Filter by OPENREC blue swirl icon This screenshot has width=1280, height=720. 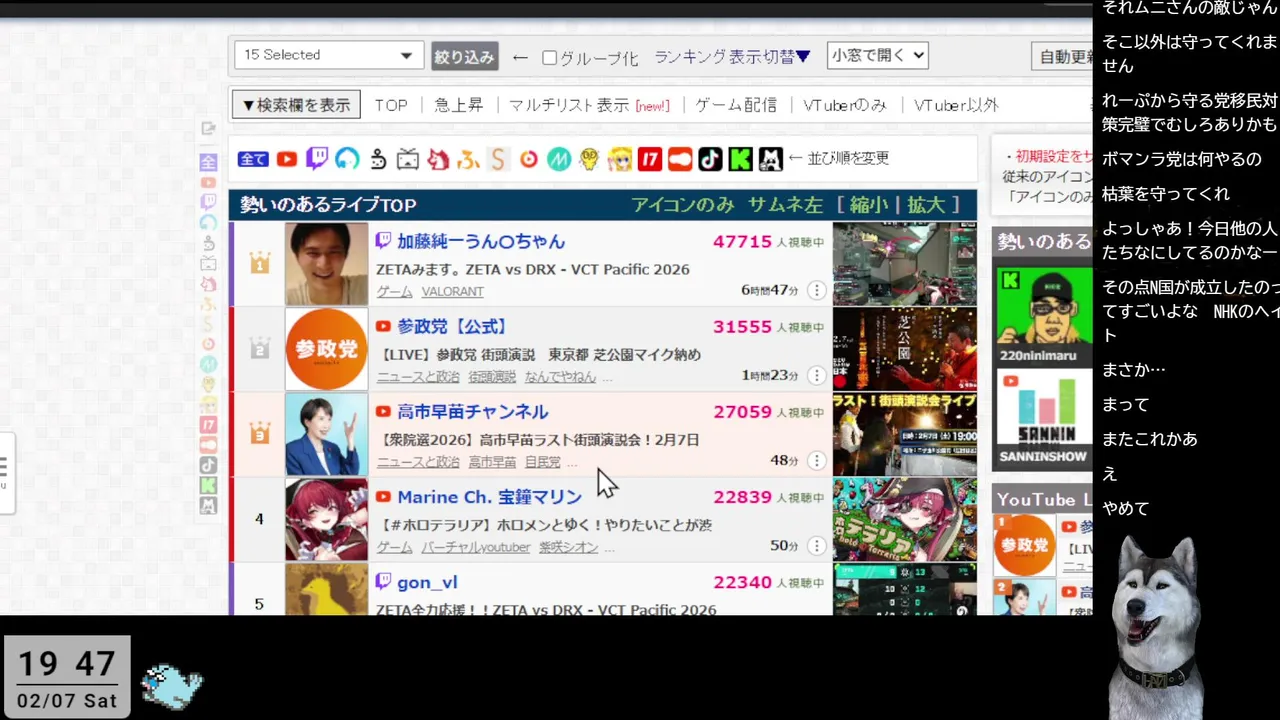click(347, 158)
